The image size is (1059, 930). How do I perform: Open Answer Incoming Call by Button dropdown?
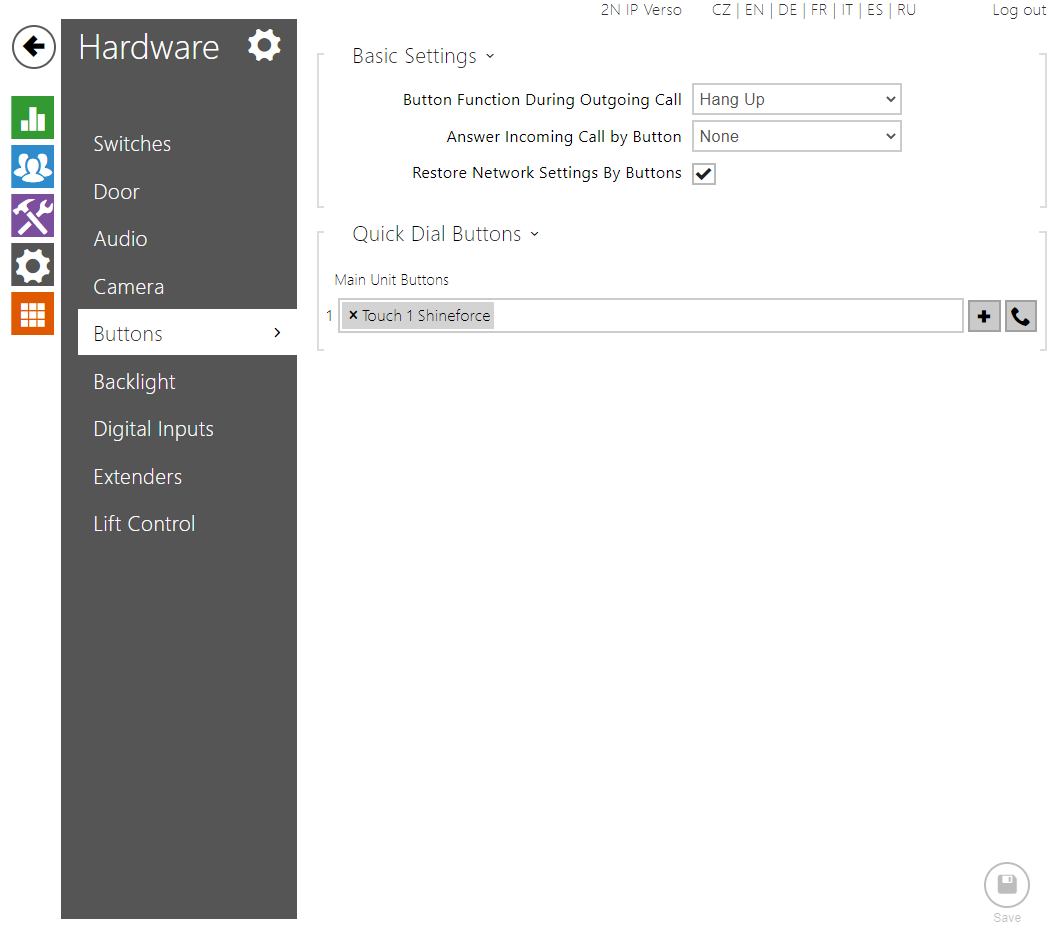[796, 137]
